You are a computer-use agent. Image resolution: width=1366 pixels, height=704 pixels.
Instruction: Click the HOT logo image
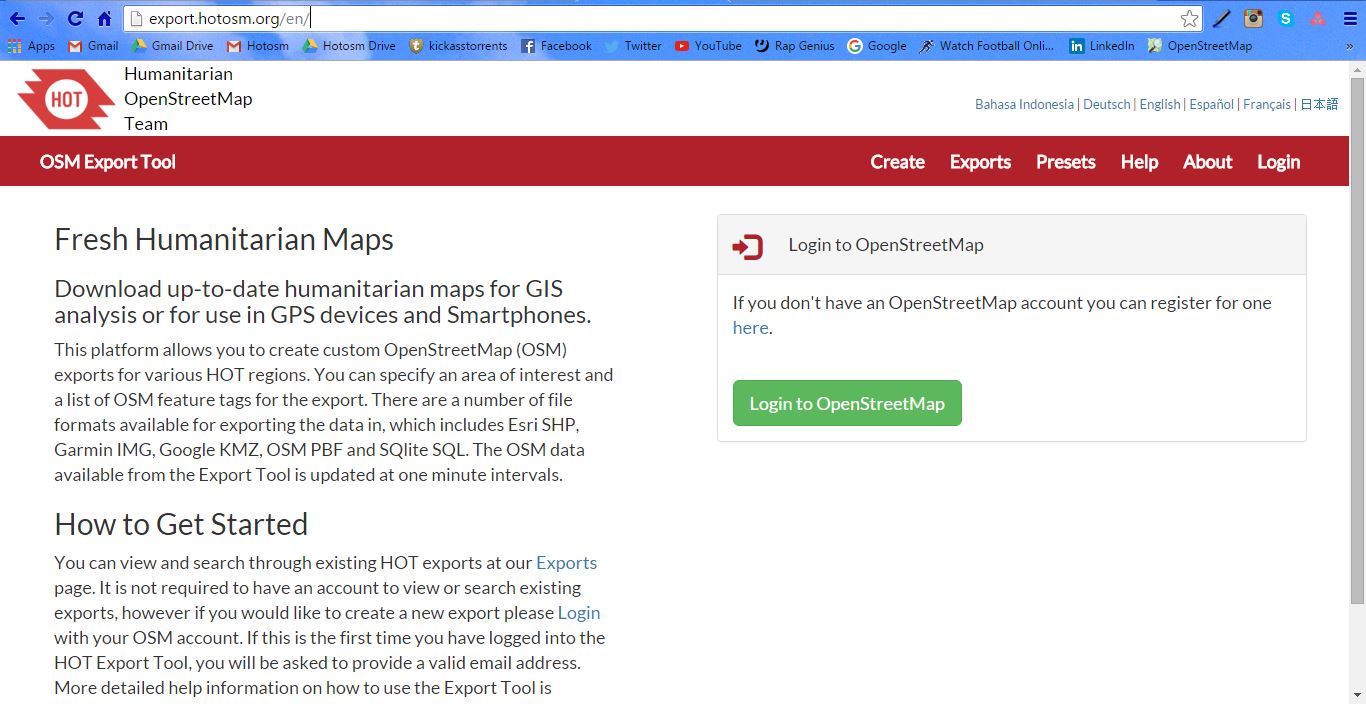coord(66,99)
